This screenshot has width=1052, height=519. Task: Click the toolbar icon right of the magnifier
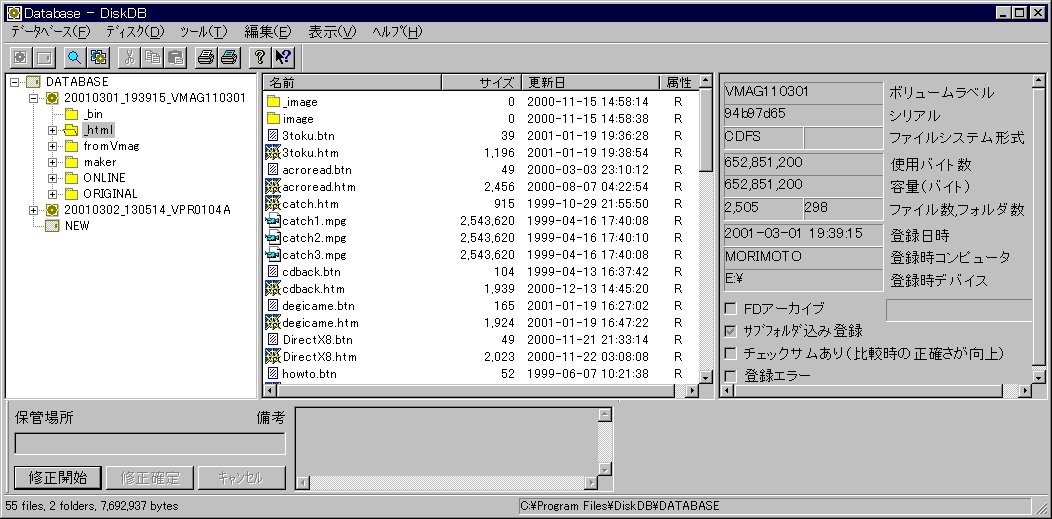(98, 58)
